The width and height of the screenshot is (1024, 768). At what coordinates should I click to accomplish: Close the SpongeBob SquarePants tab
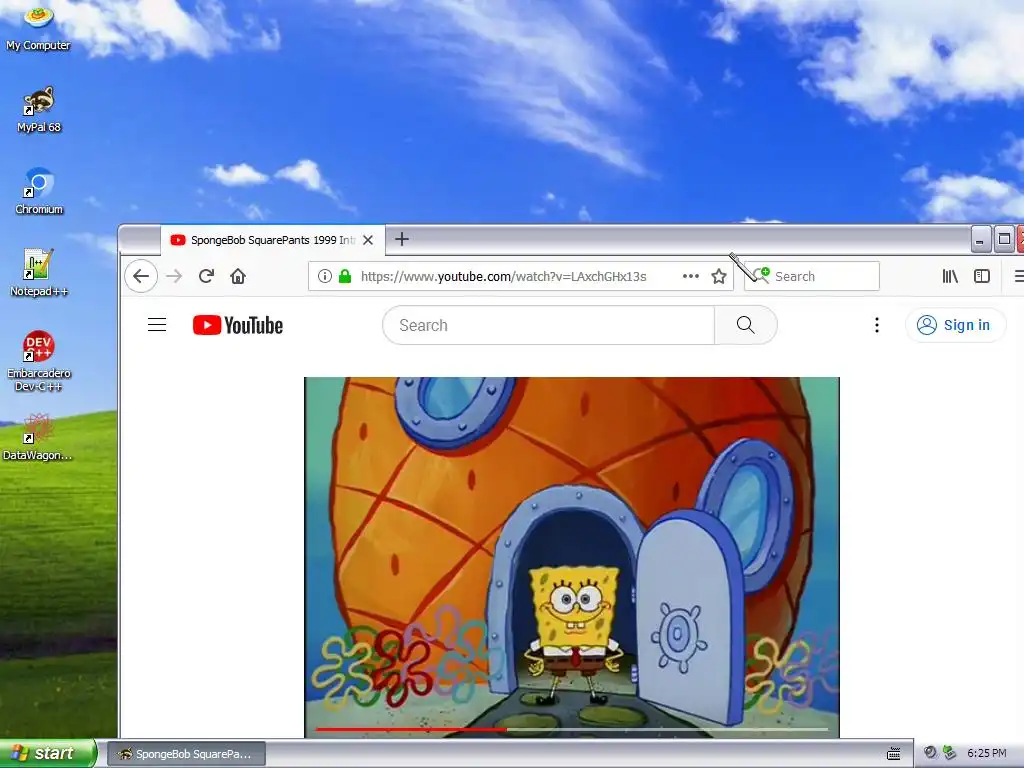point(368,240)
